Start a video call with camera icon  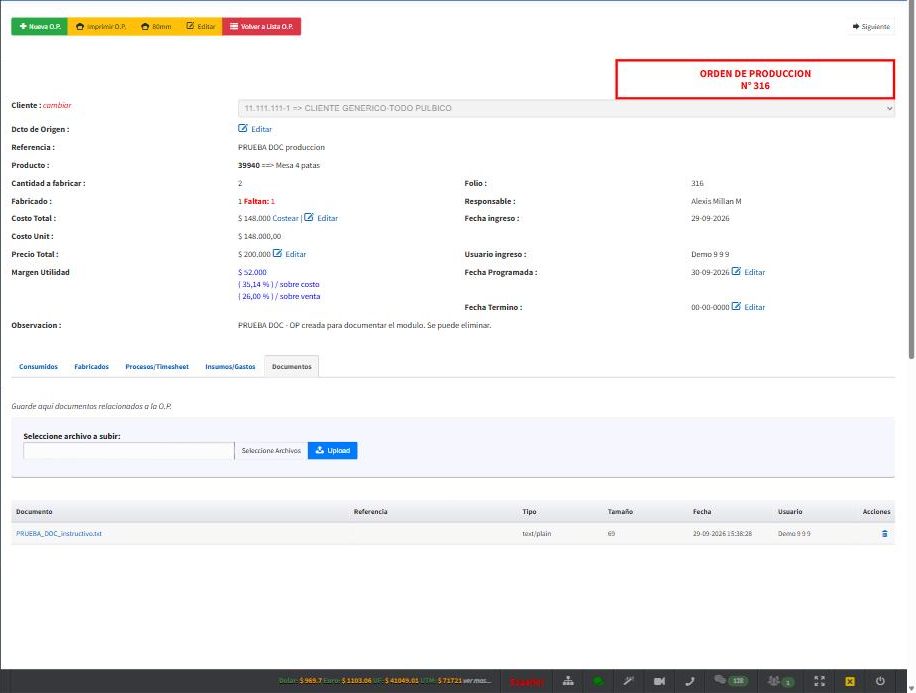click(659, 681)
